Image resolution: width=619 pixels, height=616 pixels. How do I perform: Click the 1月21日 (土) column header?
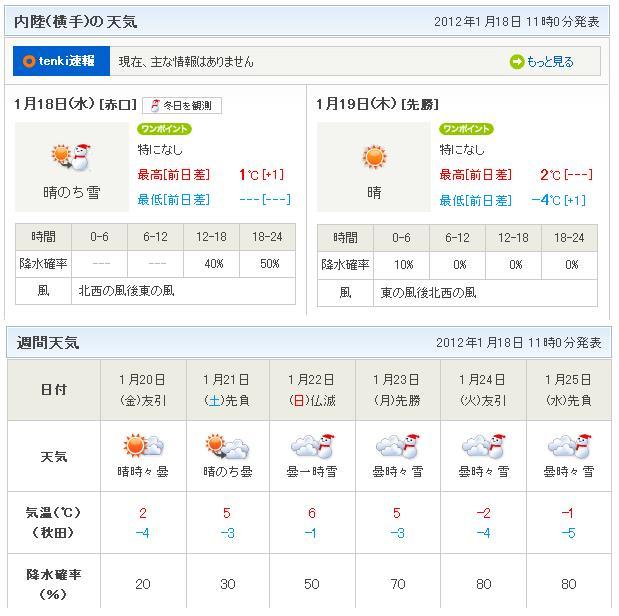pyautogui.click(x=227, y=389)
